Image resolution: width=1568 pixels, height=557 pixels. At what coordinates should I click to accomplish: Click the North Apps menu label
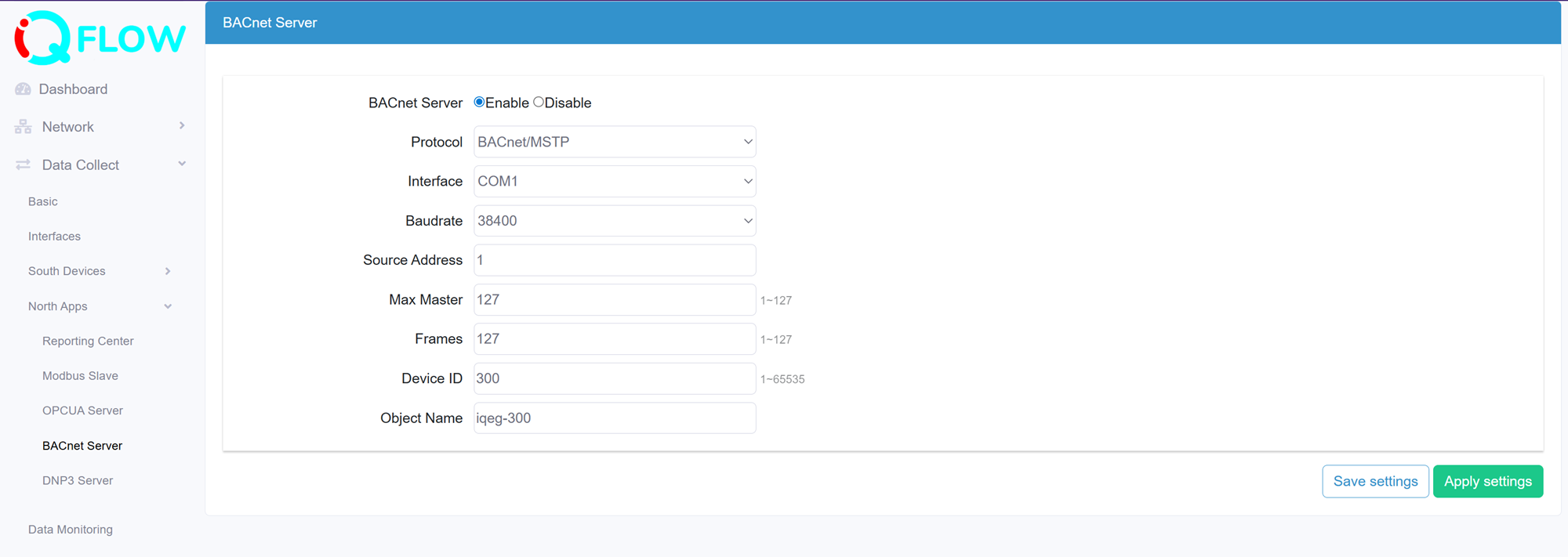click(x=58, y=306)
